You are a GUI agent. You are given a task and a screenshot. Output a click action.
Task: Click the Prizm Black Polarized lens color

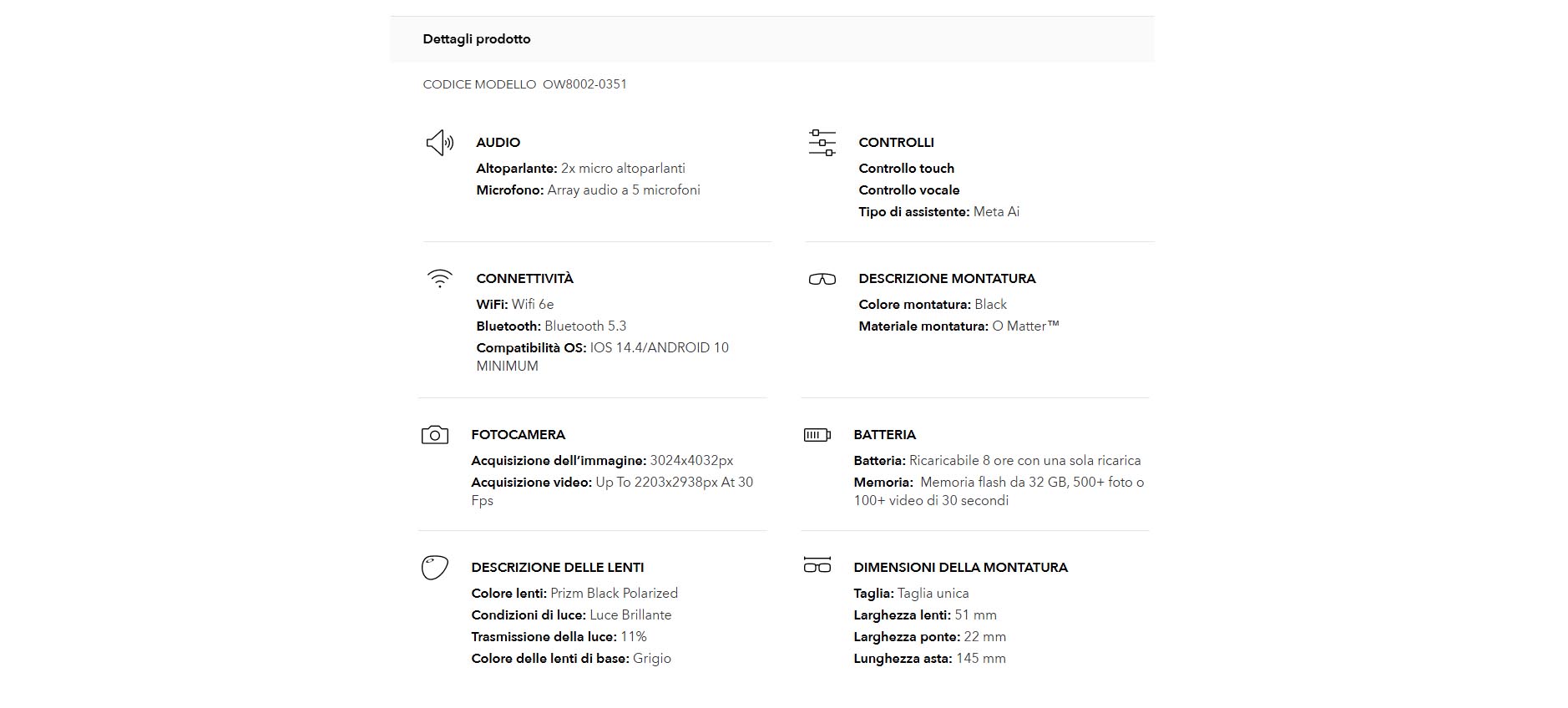point(614,594)
